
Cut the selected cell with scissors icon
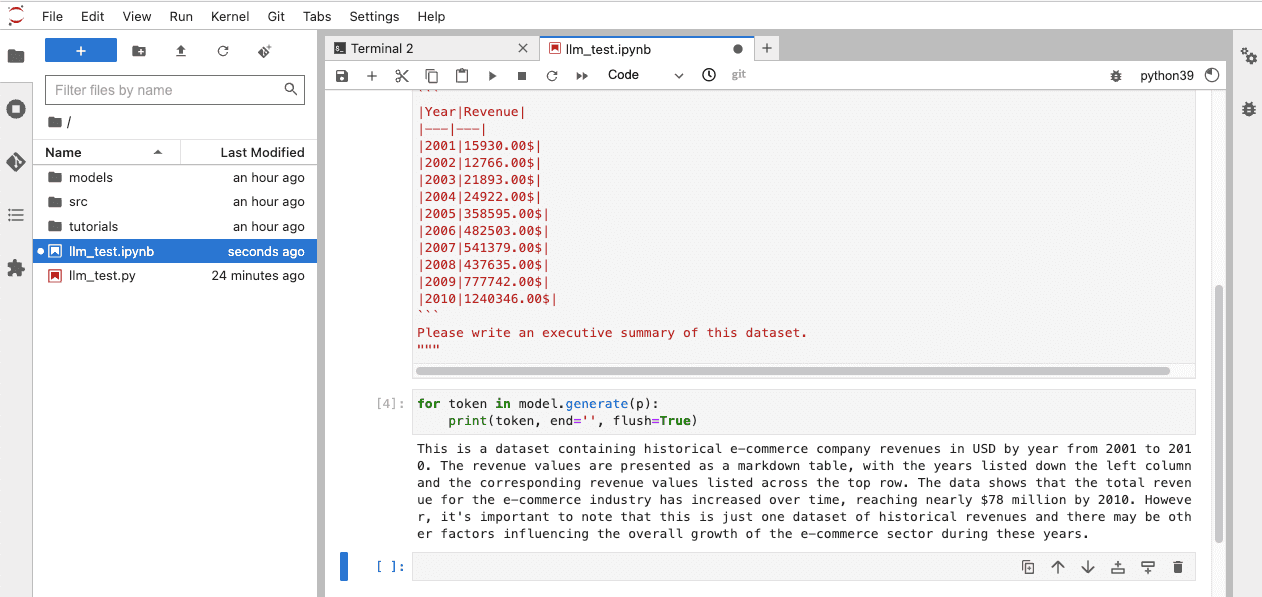pyautogui.click(x=402, y=75)
